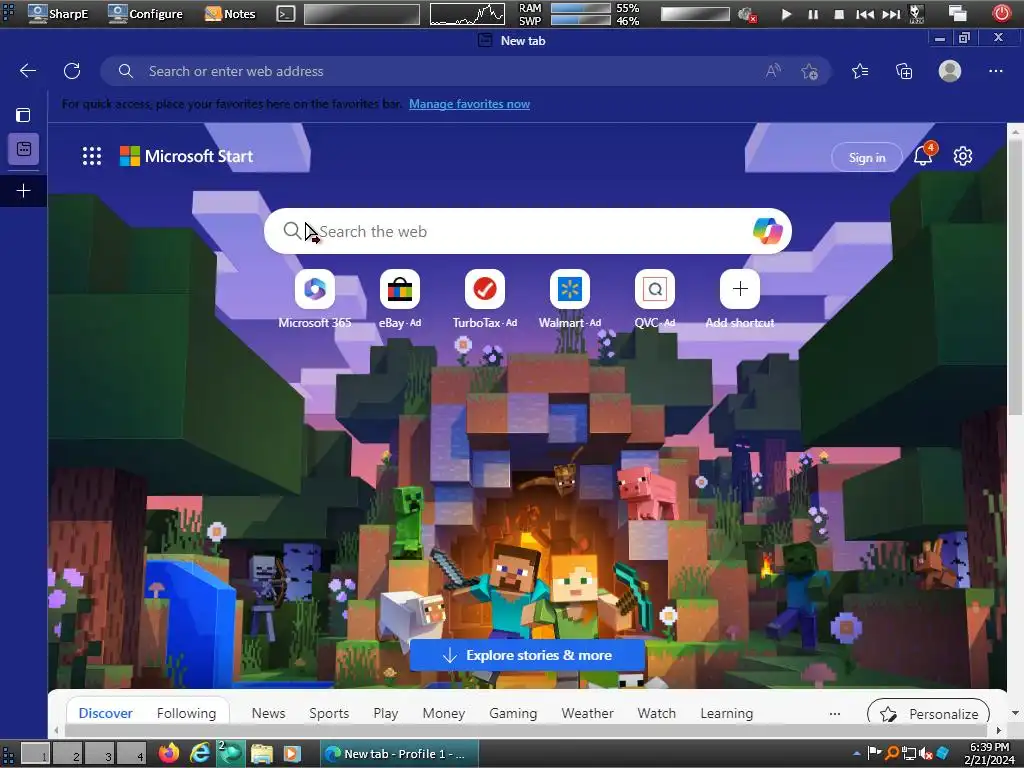Select the Following feed tab
Screen dimensions: 1024x768
tap(186, 713)
